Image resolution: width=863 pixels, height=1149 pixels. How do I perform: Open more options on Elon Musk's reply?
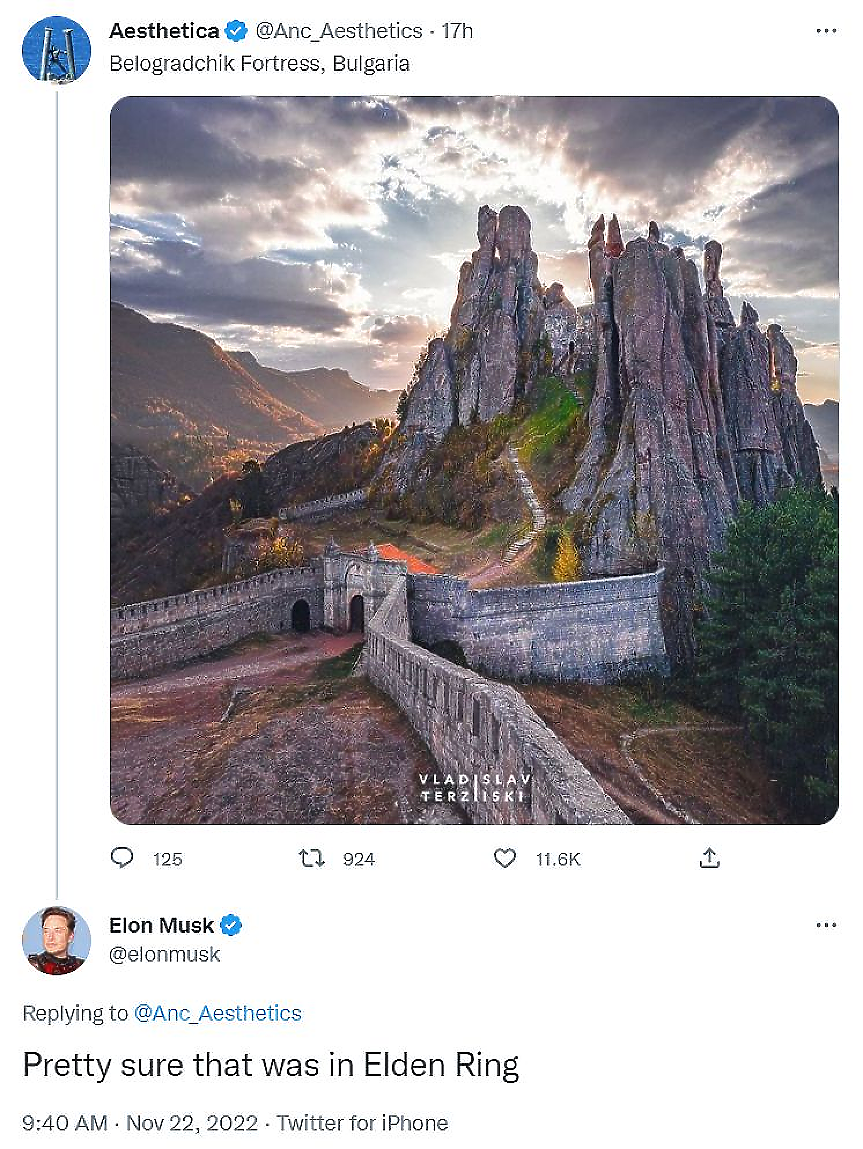(825, 925)
